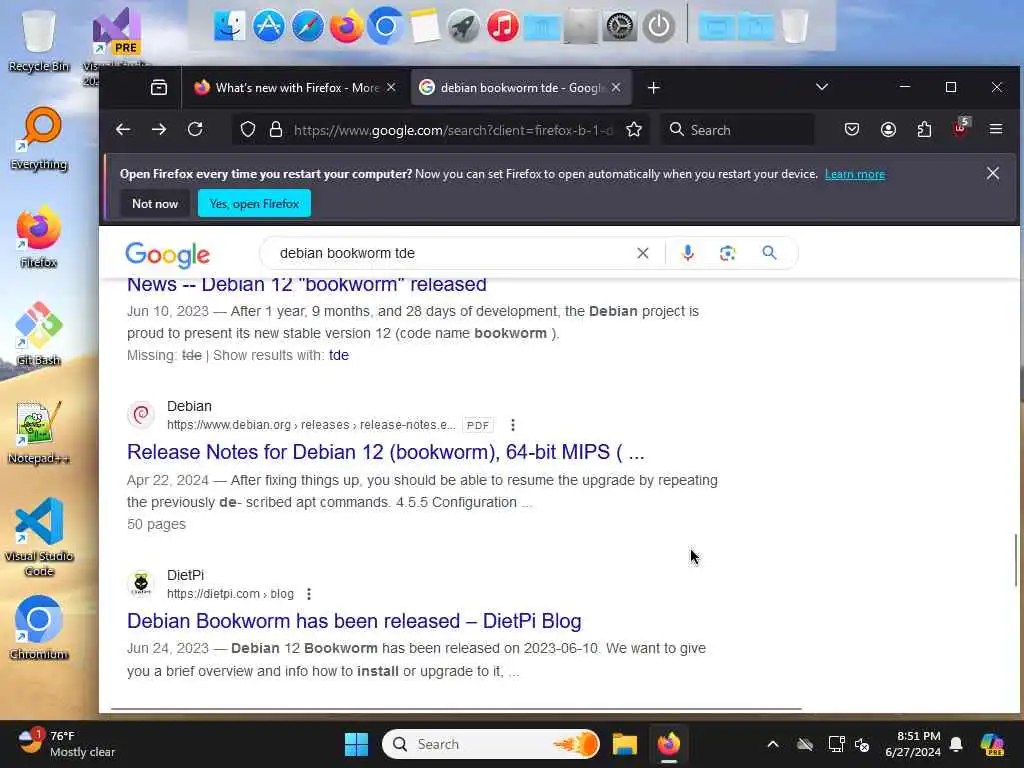The image size is (1024, 768).
Task: Open Firefox View tab icon
Action: coord(159,88)
